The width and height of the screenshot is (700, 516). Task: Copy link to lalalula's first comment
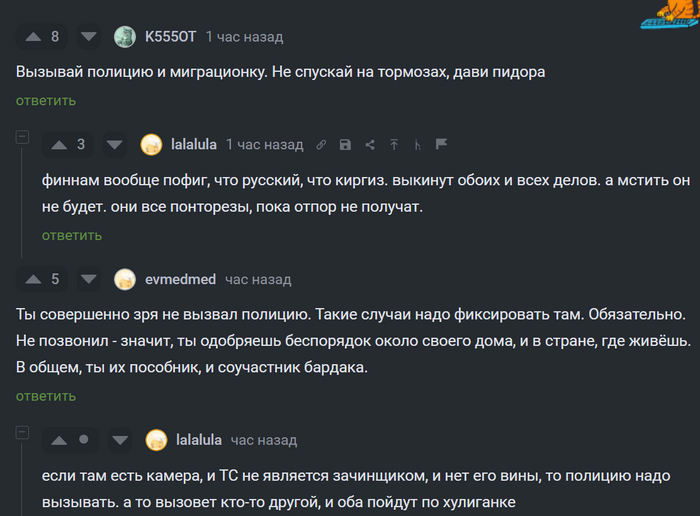[x=321, y=145]
